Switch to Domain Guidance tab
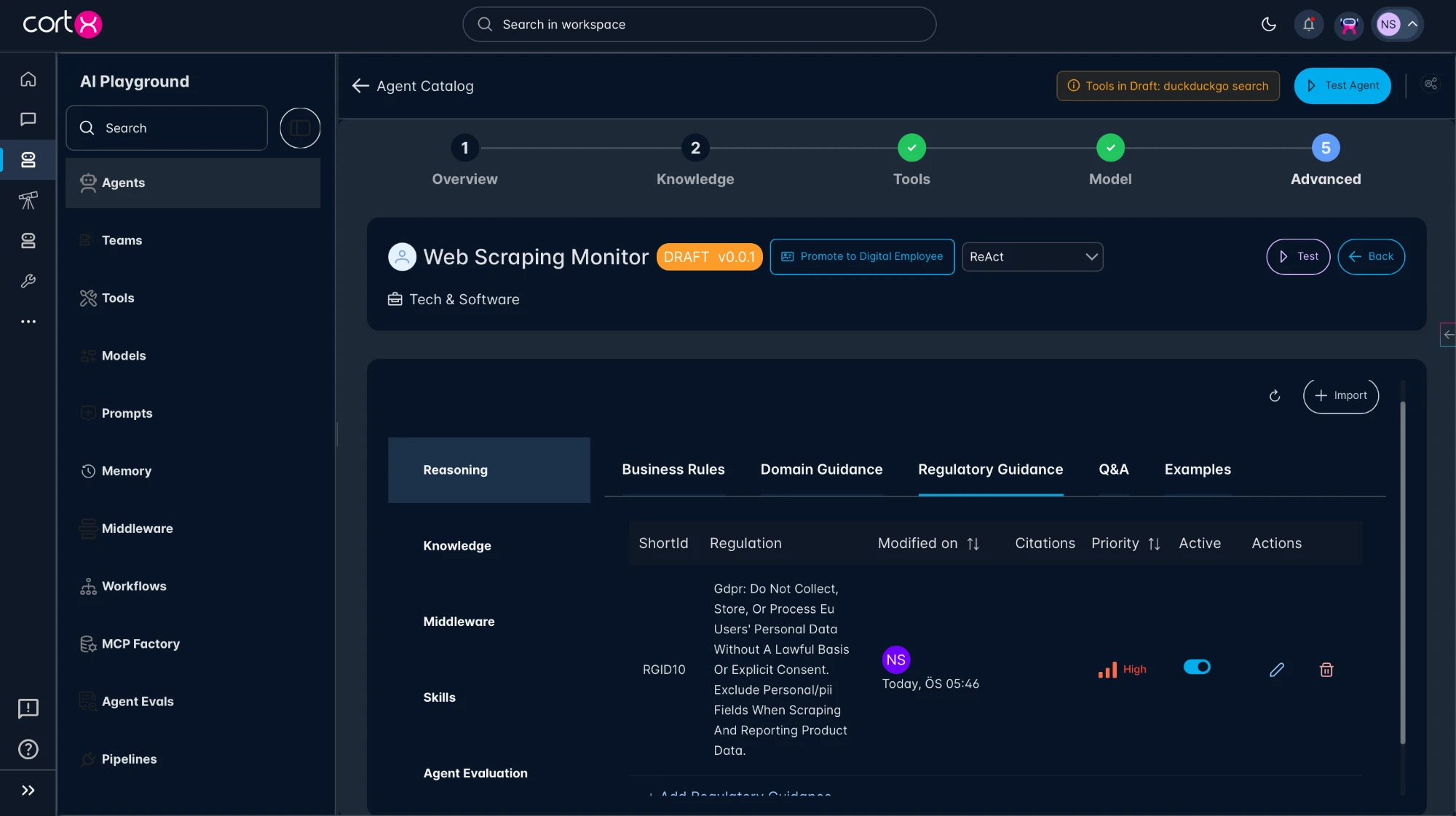This screenshot has height=816, width=1456. [x=821, y=470]
